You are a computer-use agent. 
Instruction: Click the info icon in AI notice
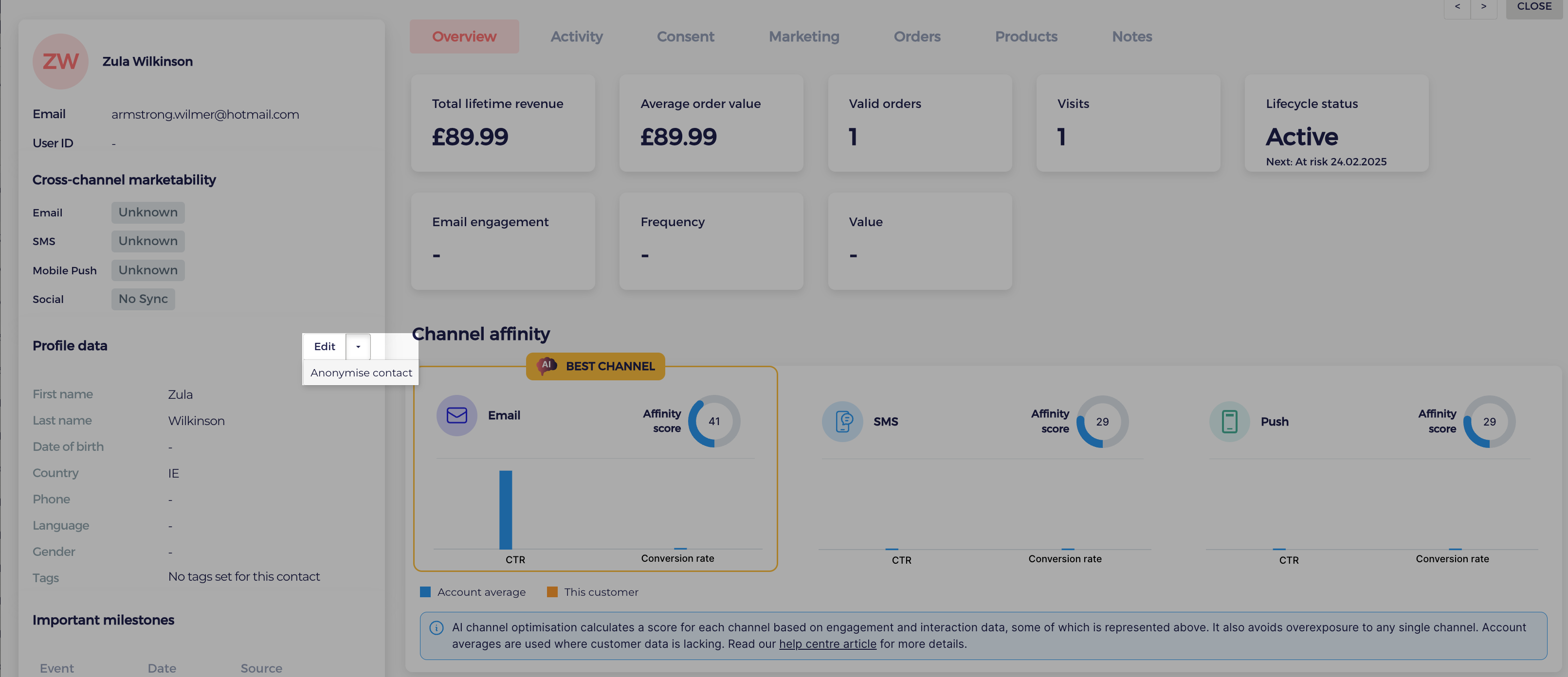pos(437,628)
